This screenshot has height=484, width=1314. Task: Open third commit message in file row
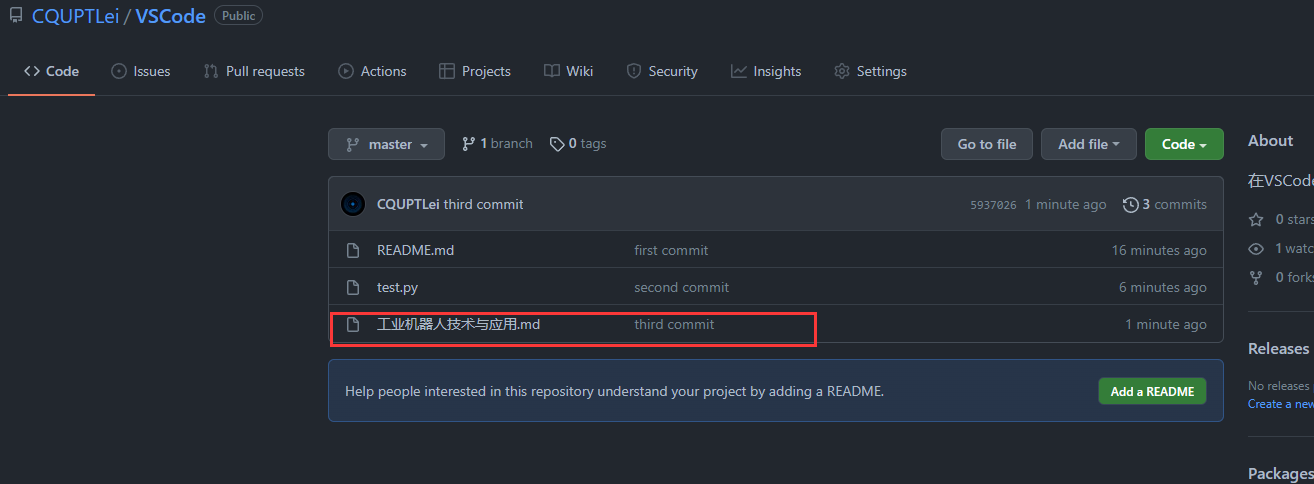pyautogui.click(x=674, y=324)
